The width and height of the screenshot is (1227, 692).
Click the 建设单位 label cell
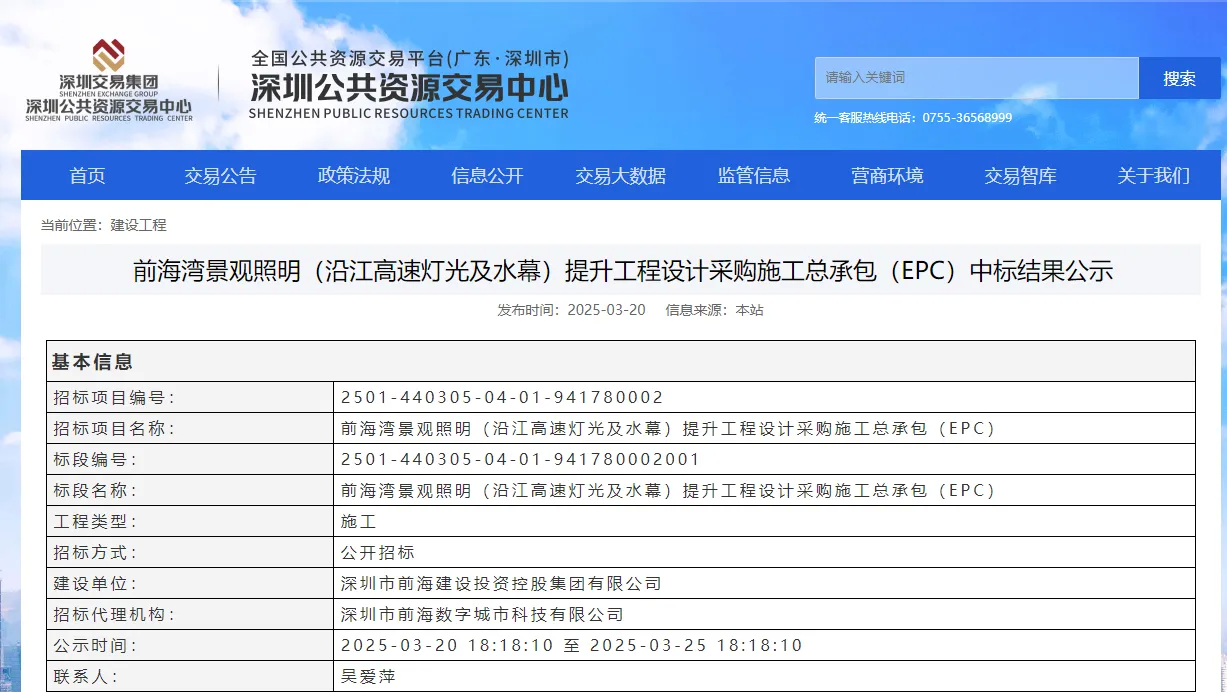(x=190, y=583)
